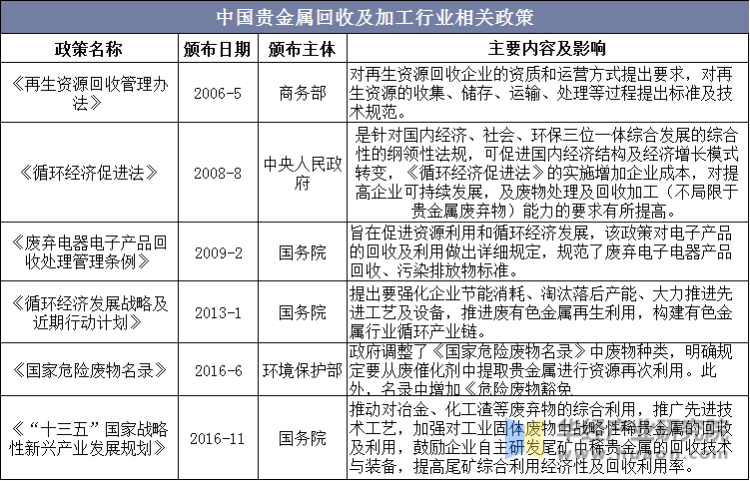Click the date cell 2006-5
The image size is (750, 481).
click(218, 93)
